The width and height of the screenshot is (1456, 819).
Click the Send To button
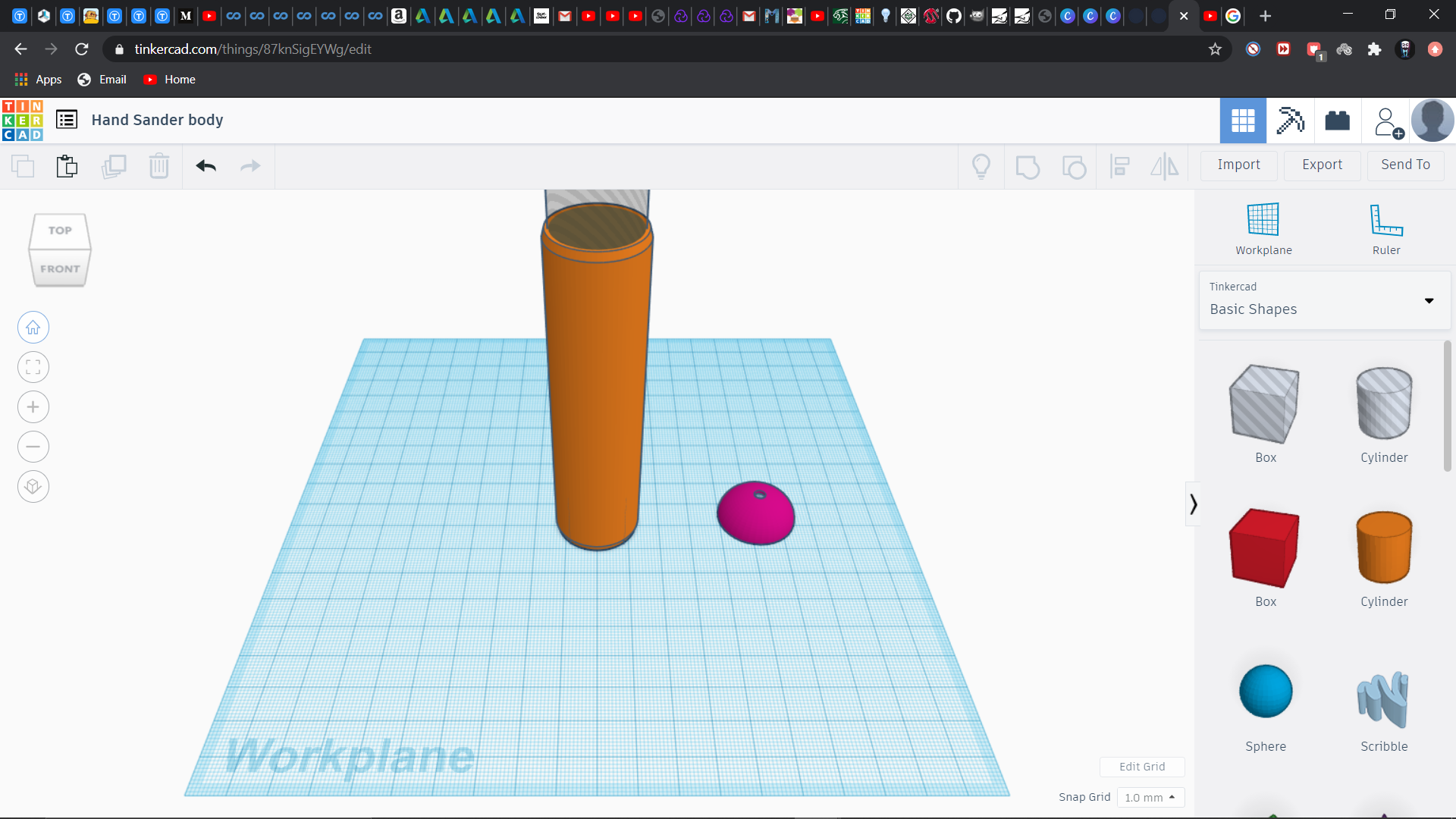tap(1405, 165)
